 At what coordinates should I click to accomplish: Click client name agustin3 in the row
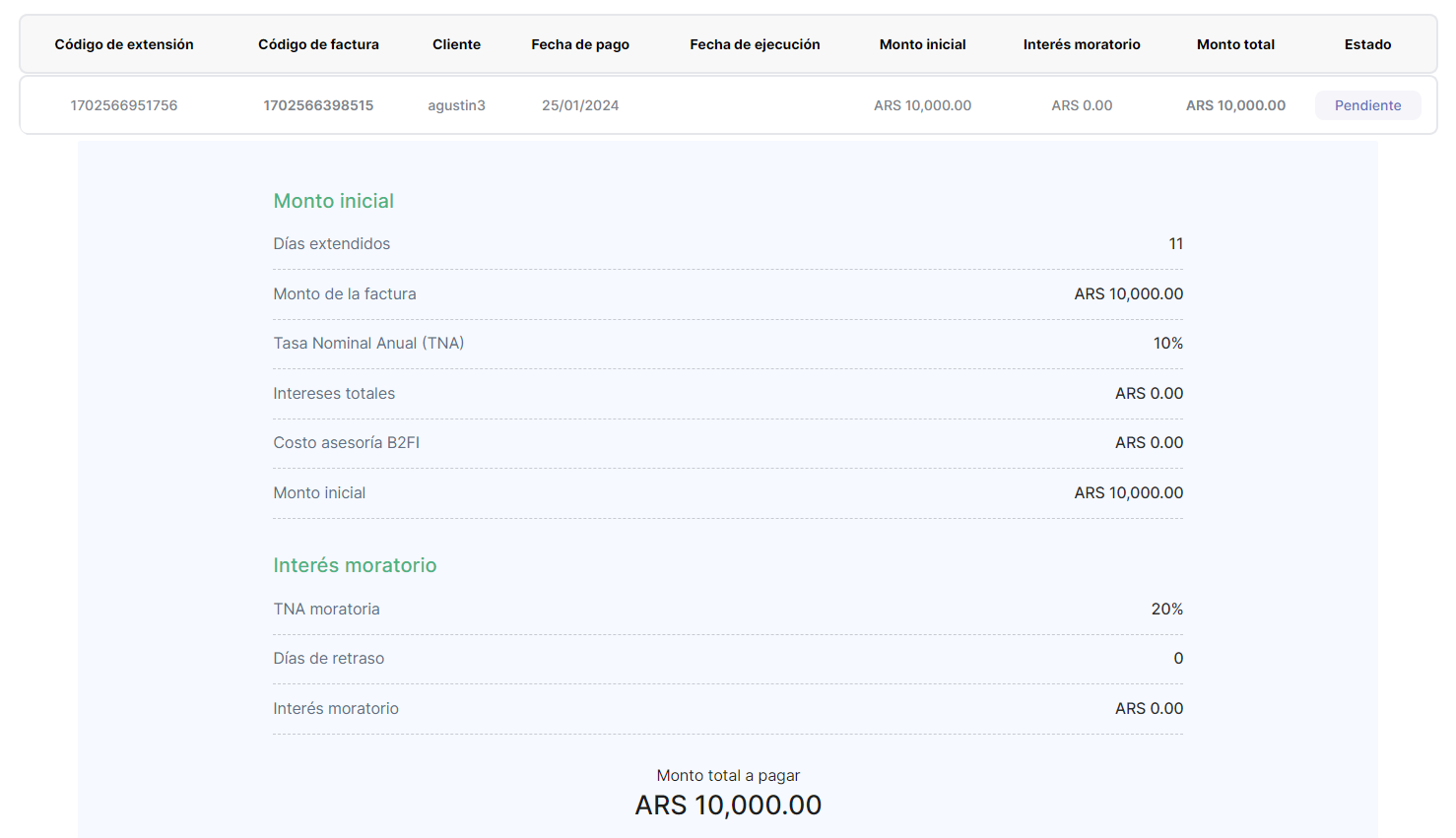[x=456, y=105]
